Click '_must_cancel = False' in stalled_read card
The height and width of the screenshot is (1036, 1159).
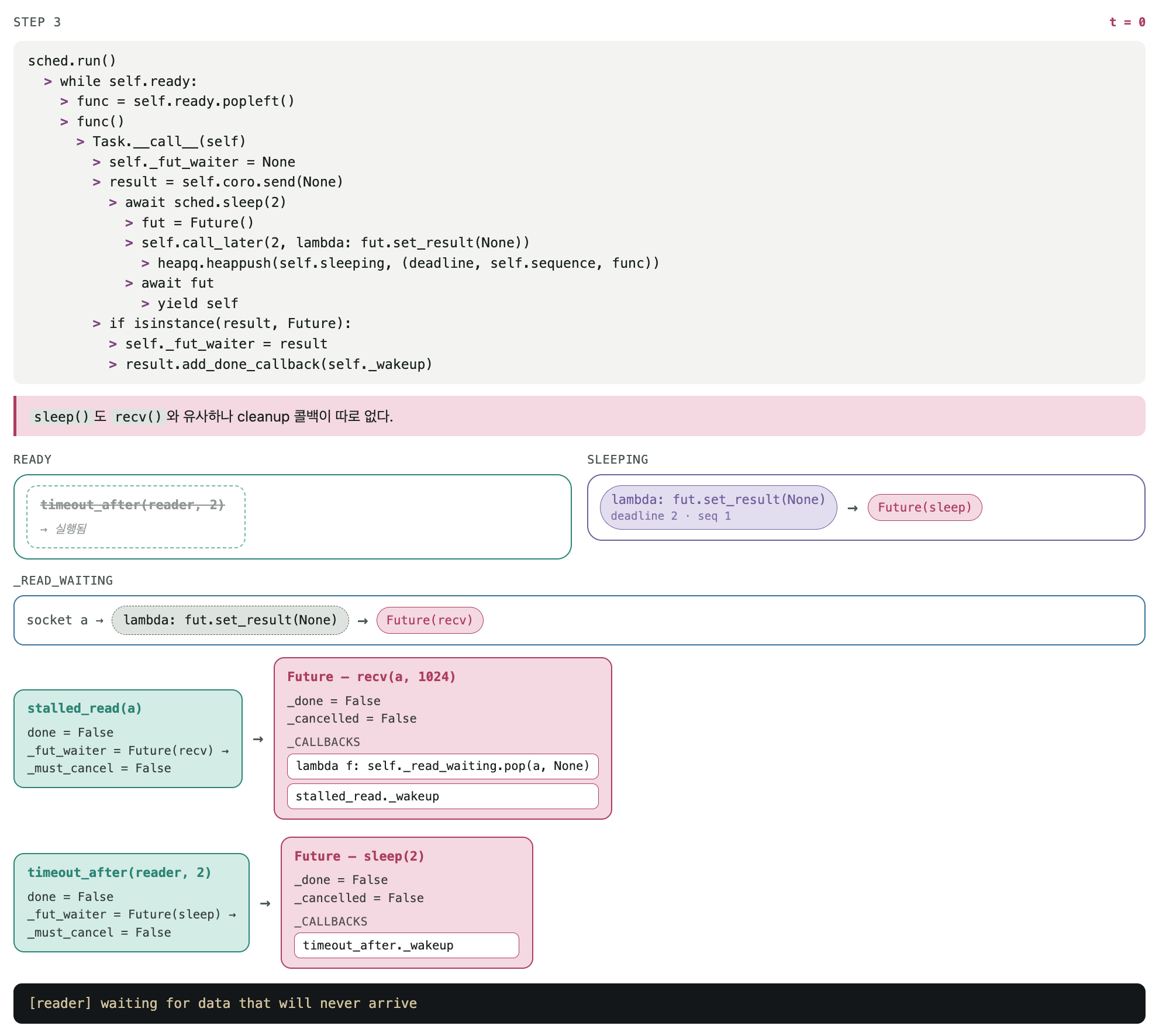pyautogui.click(x=99, y=768)
